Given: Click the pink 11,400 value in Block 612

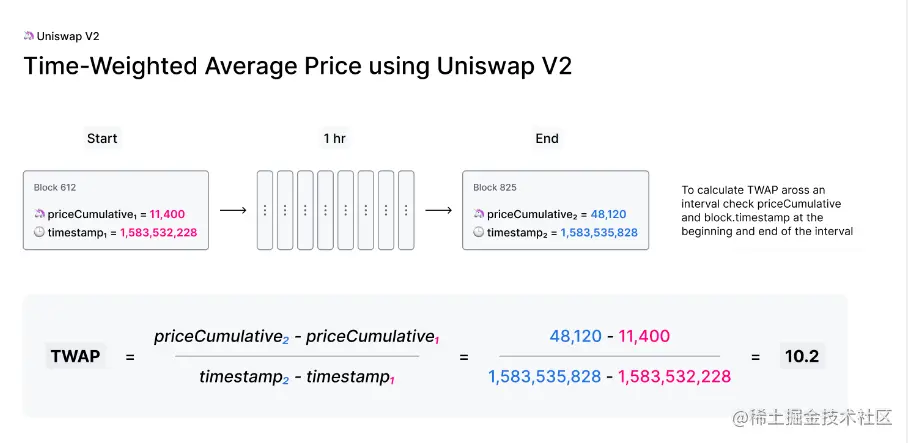Looking at the screenshot, I should (x=167, y=214).
